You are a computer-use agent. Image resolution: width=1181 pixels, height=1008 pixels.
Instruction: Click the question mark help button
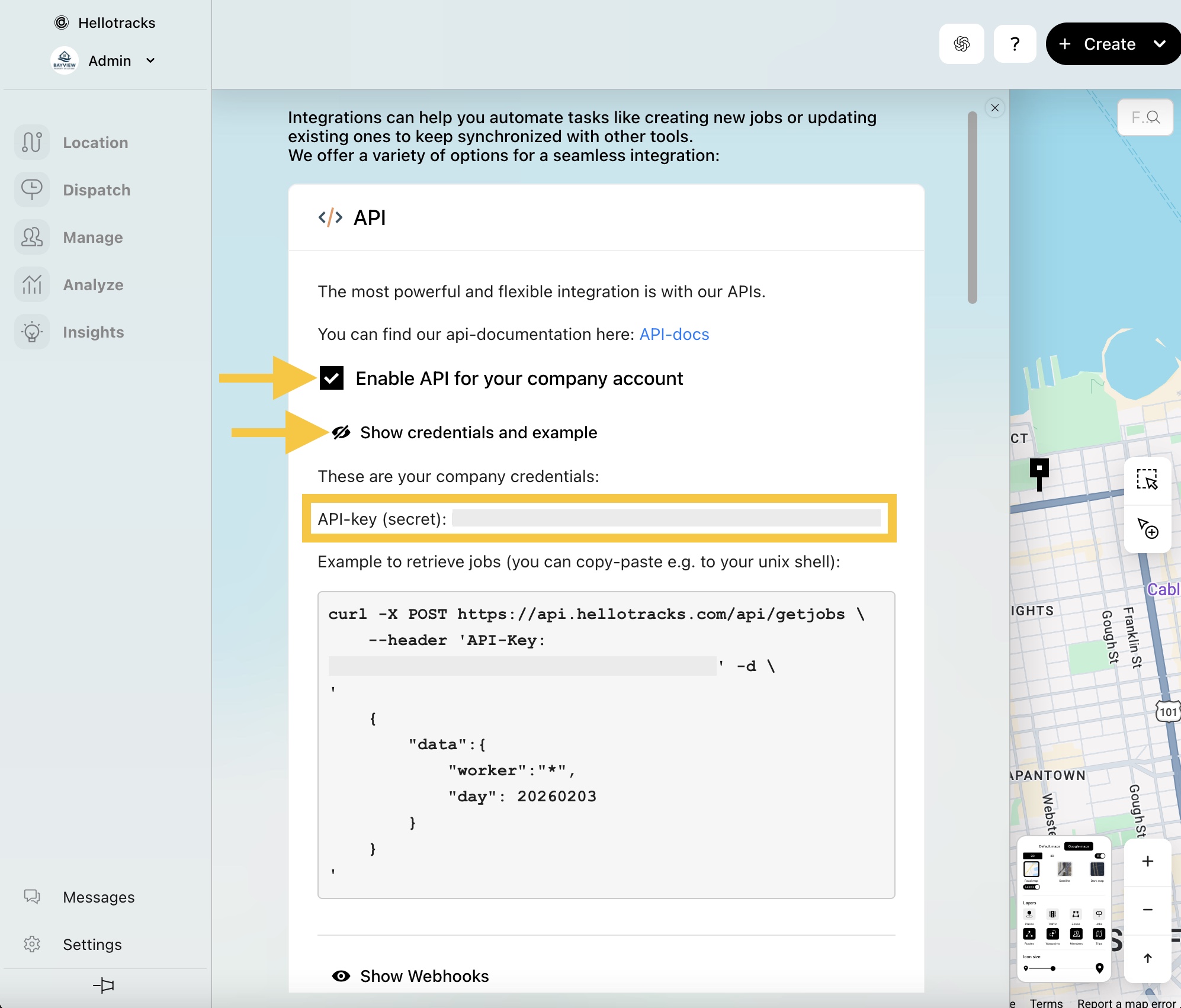click(1015, 44)
